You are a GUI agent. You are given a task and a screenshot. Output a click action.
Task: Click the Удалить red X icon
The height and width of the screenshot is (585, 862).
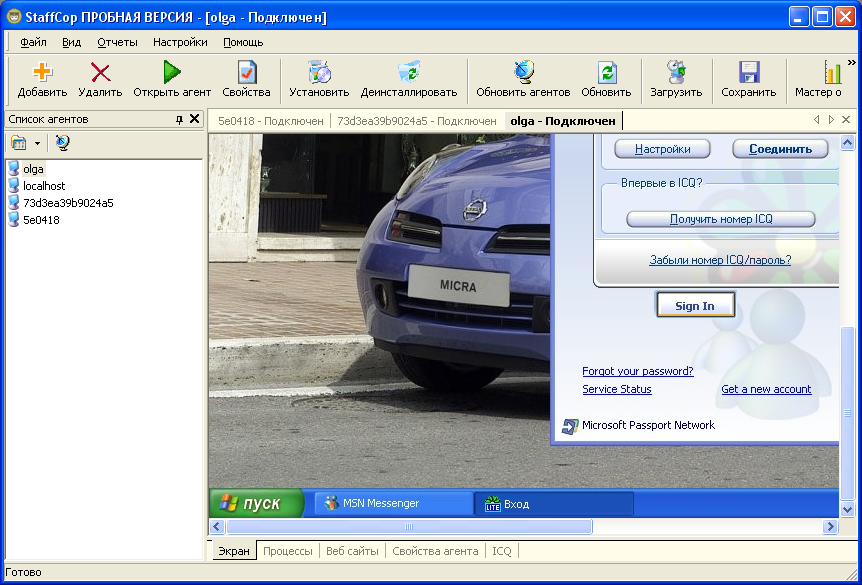pos(100,73)
